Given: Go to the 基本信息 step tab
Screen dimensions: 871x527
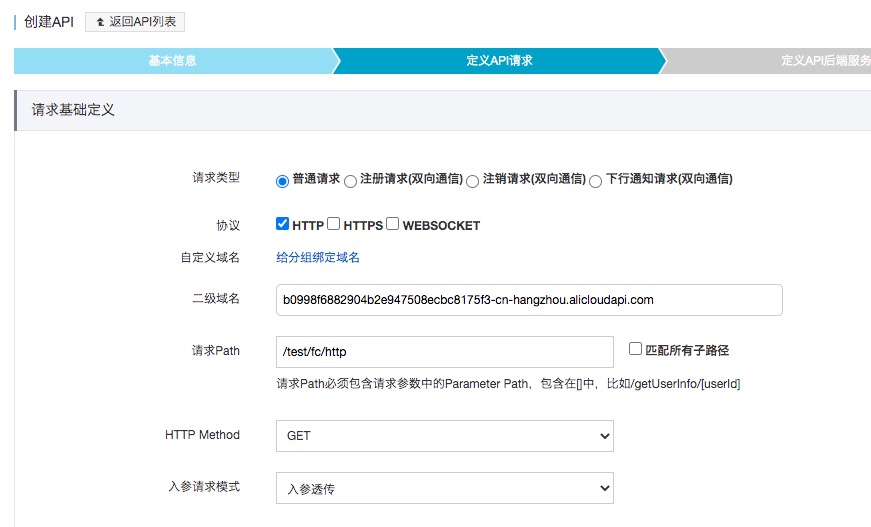Looking at the screenshot, I should tap(173, 61).
